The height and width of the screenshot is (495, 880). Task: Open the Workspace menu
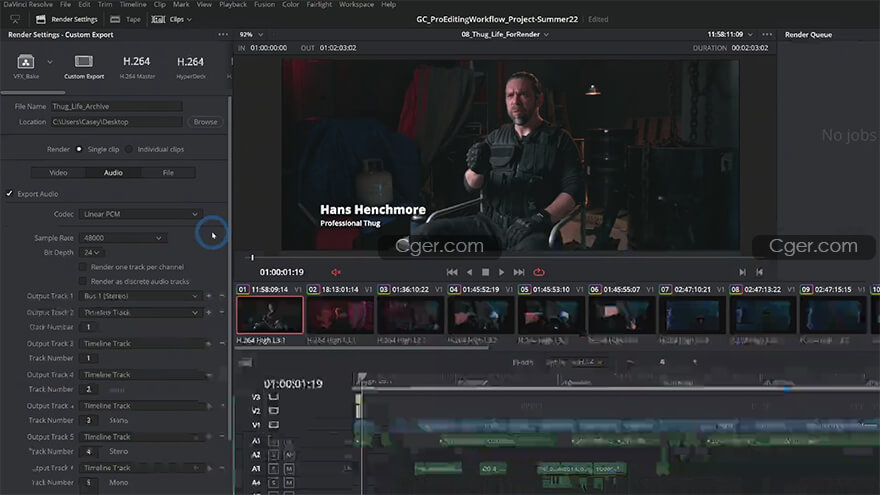click(356, 4)
